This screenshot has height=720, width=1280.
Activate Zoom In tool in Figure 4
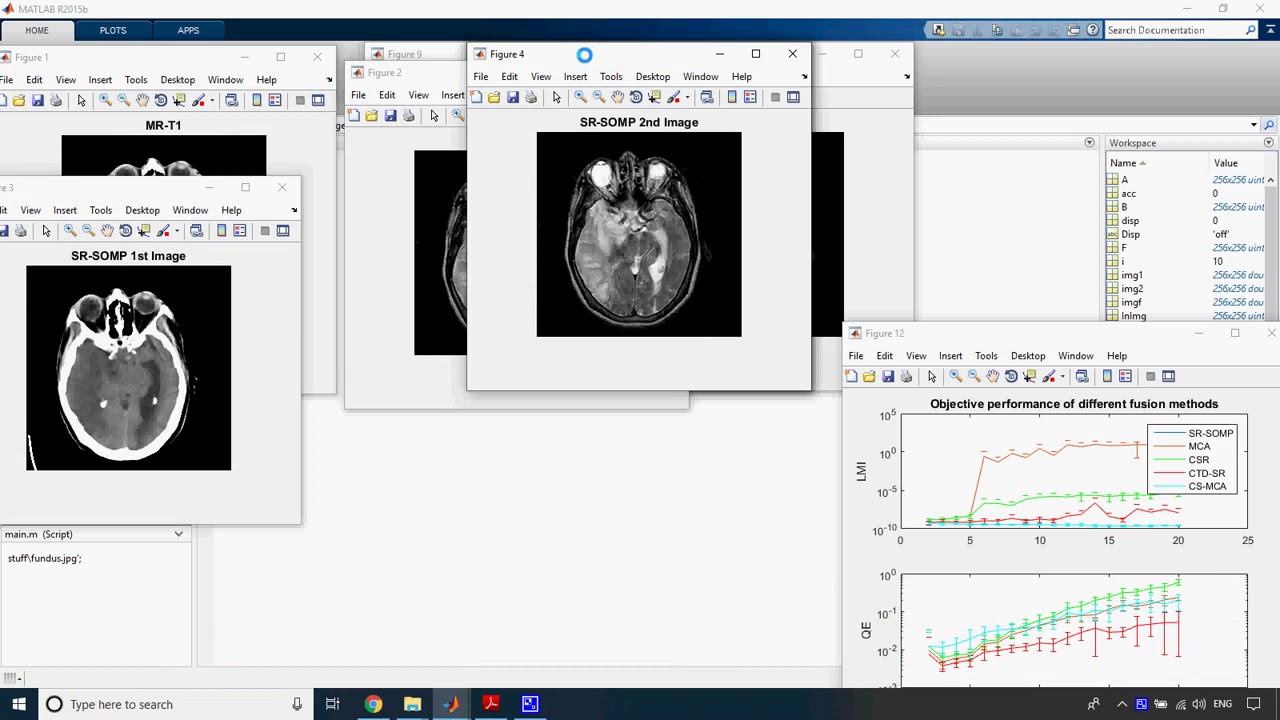580,97
